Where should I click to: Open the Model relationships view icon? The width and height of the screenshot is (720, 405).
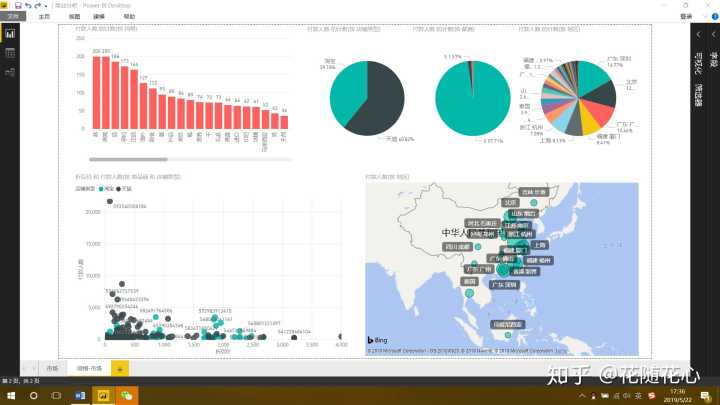coord(10,71)
